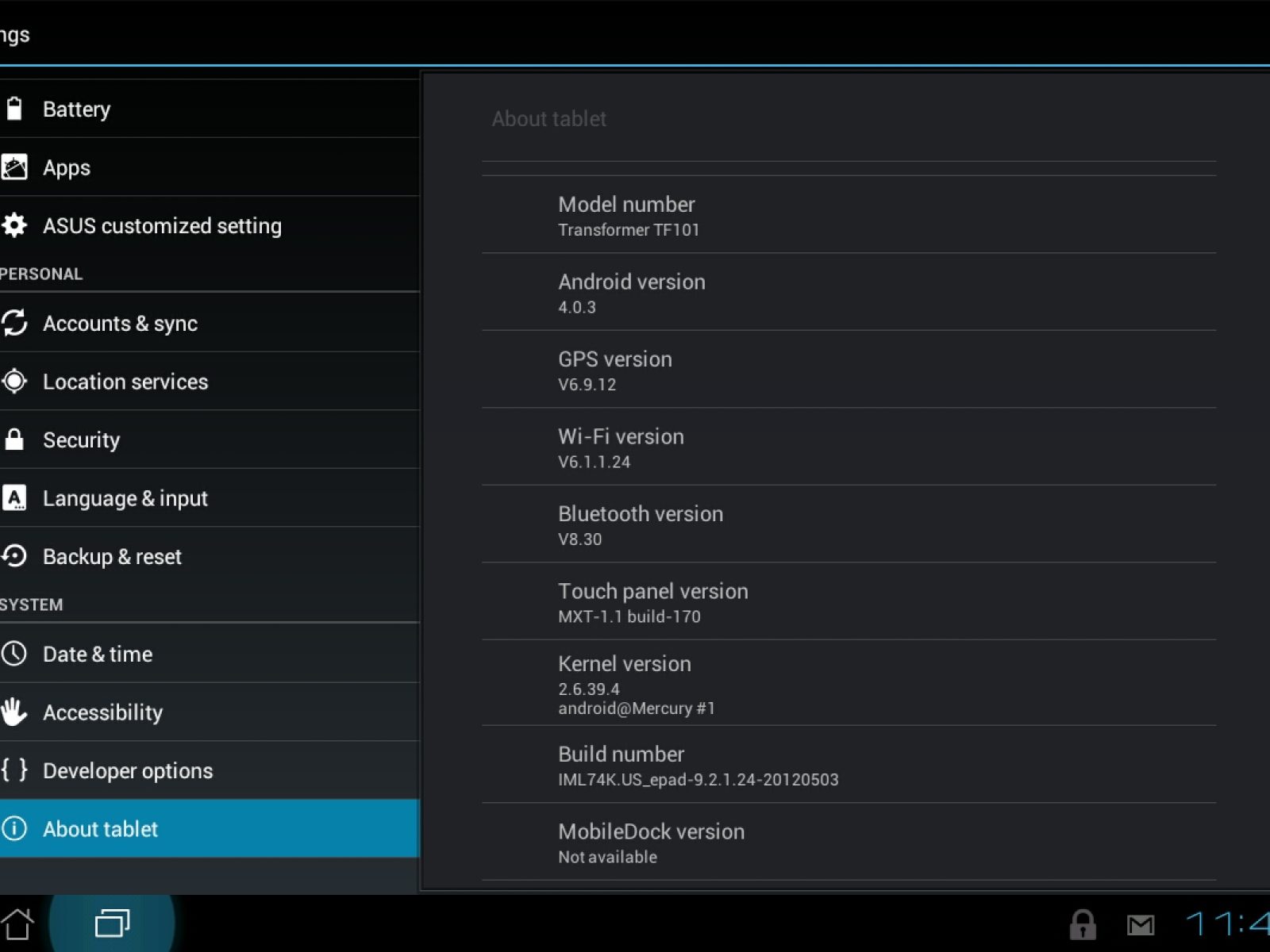
Task: Select the highlighted About tablet item
Action: tap(210, 828)
